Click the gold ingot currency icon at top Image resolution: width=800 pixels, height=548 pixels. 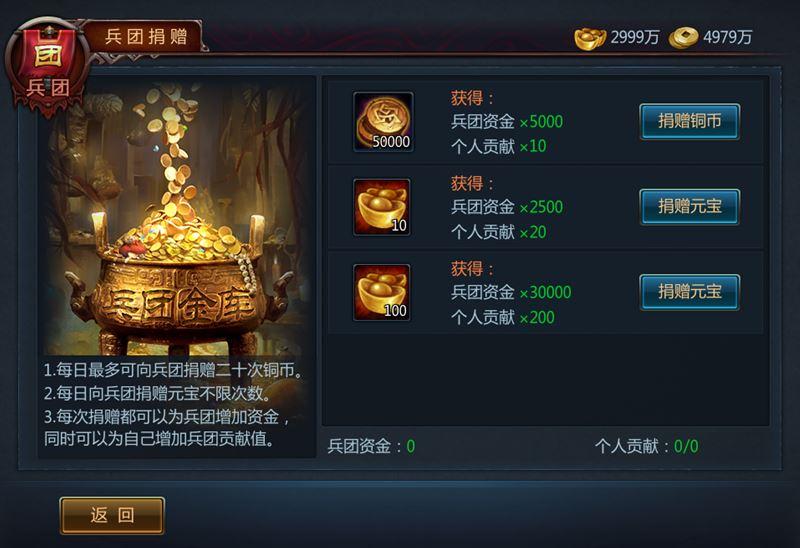pos(590,38)
